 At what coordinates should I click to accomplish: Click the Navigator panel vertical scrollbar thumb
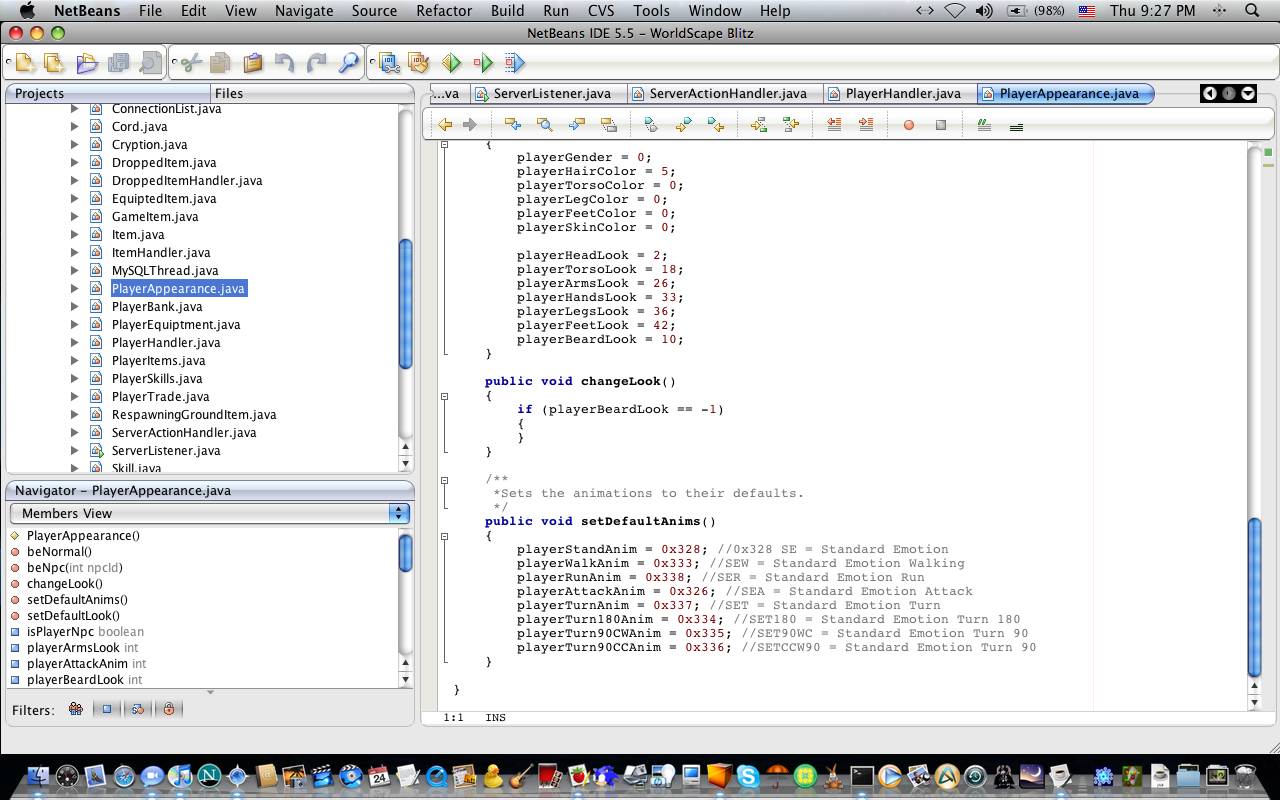pos(406,553)
